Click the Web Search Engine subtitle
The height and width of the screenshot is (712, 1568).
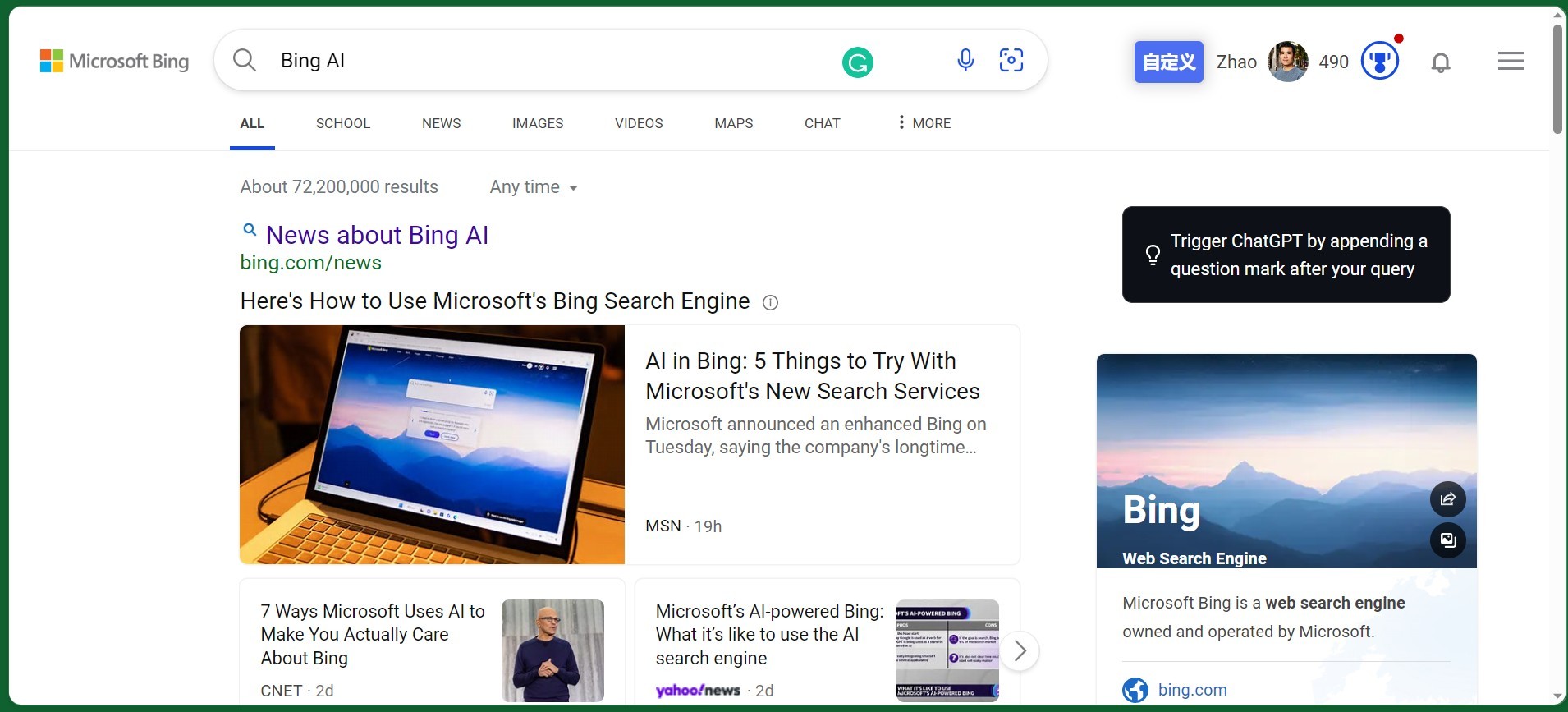point(1194,558)
